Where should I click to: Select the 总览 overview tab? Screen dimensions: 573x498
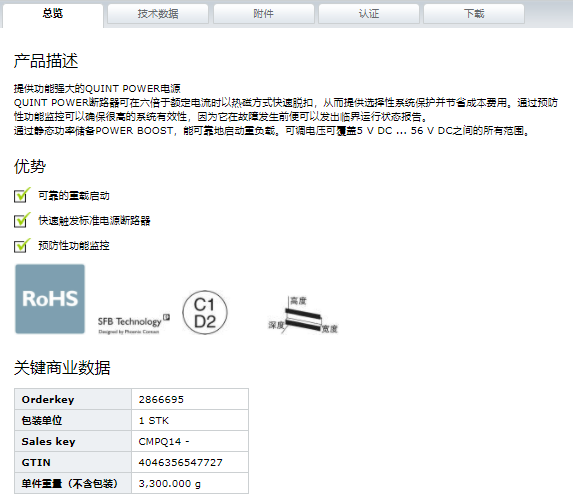(53, 15)
